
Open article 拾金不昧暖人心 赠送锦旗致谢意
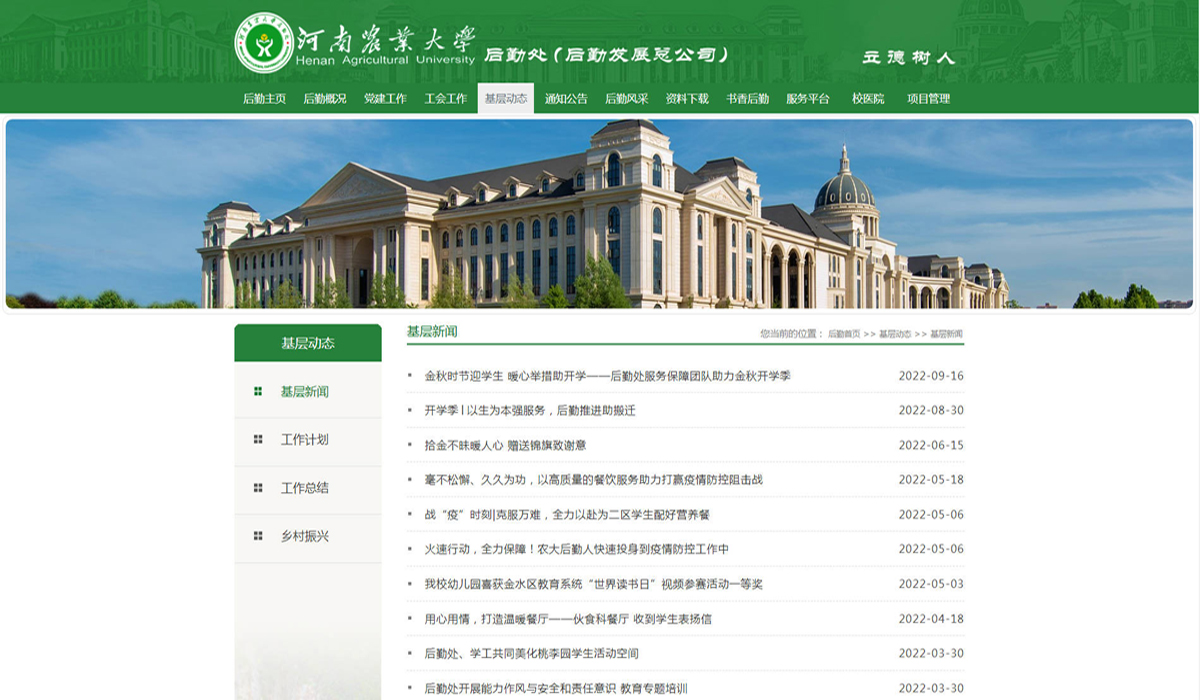tap(505, 445)
